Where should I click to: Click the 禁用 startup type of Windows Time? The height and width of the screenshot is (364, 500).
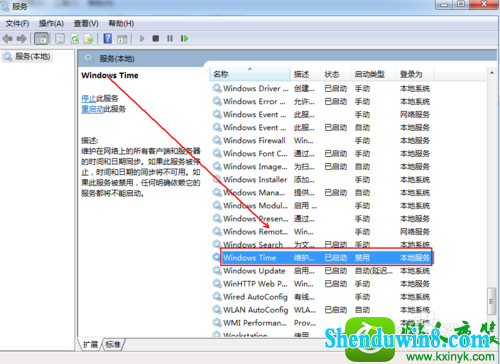coord(362,258)
